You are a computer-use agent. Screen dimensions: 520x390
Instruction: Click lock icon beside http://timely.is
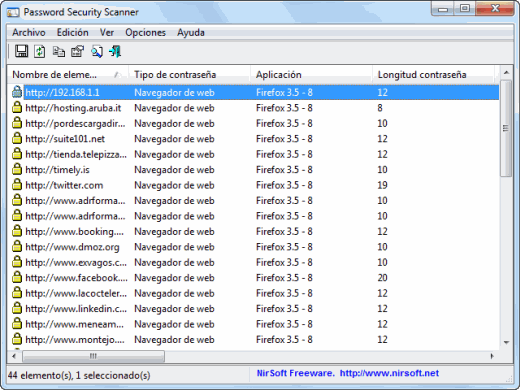coord(17,169)
